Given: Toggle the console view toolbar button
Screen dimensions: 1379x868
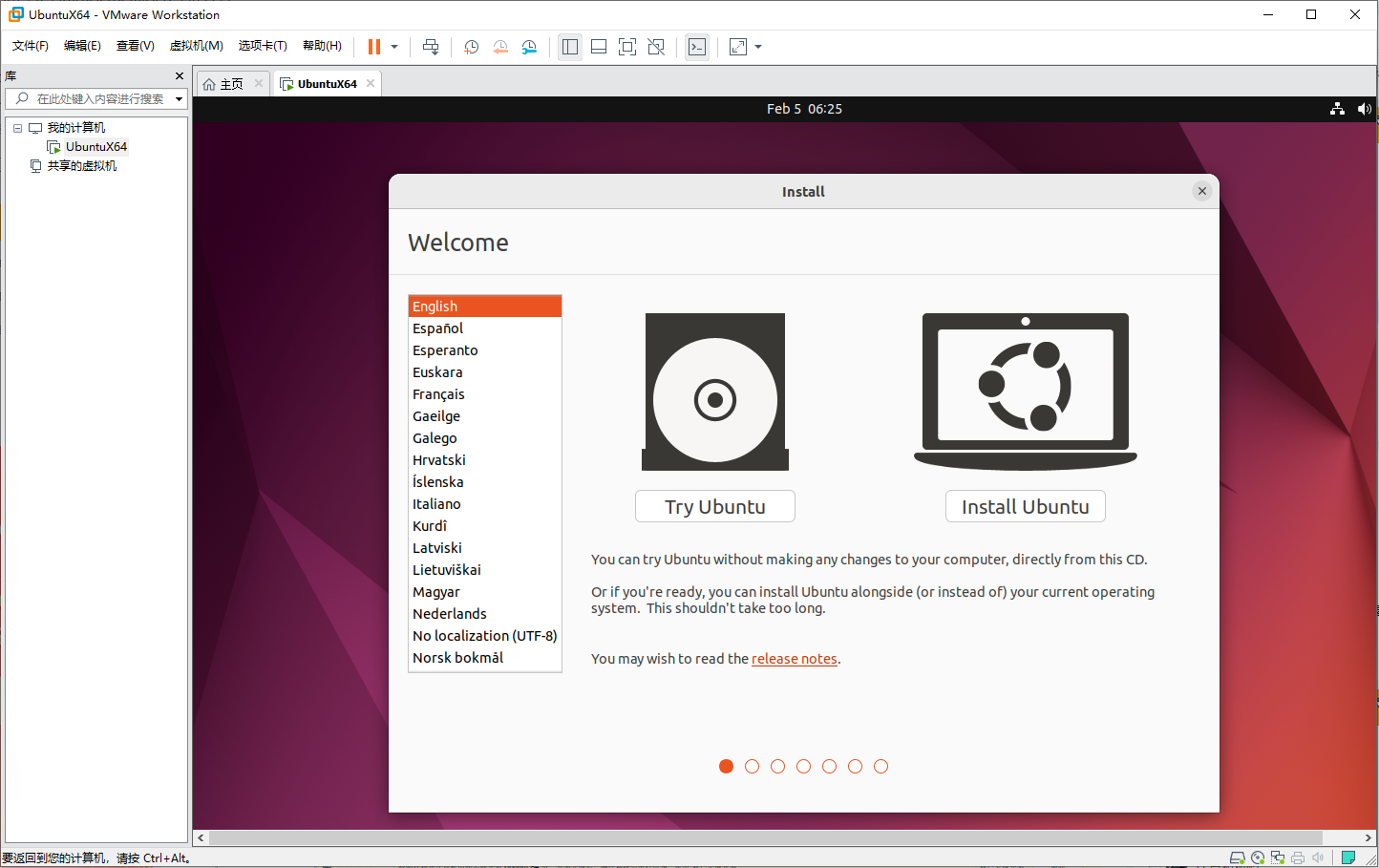Looking at the screenshot, I should point(697,47).
